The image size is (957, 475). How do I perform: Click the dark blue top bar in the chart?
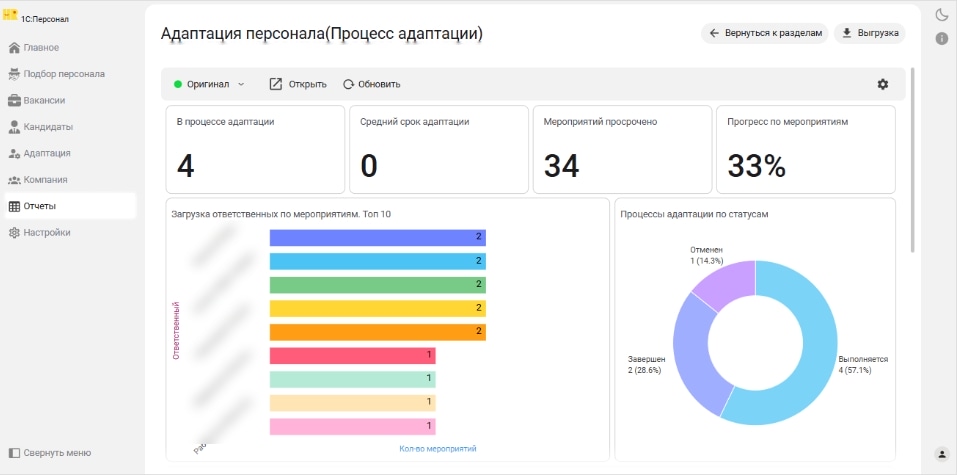coord(378,238)
